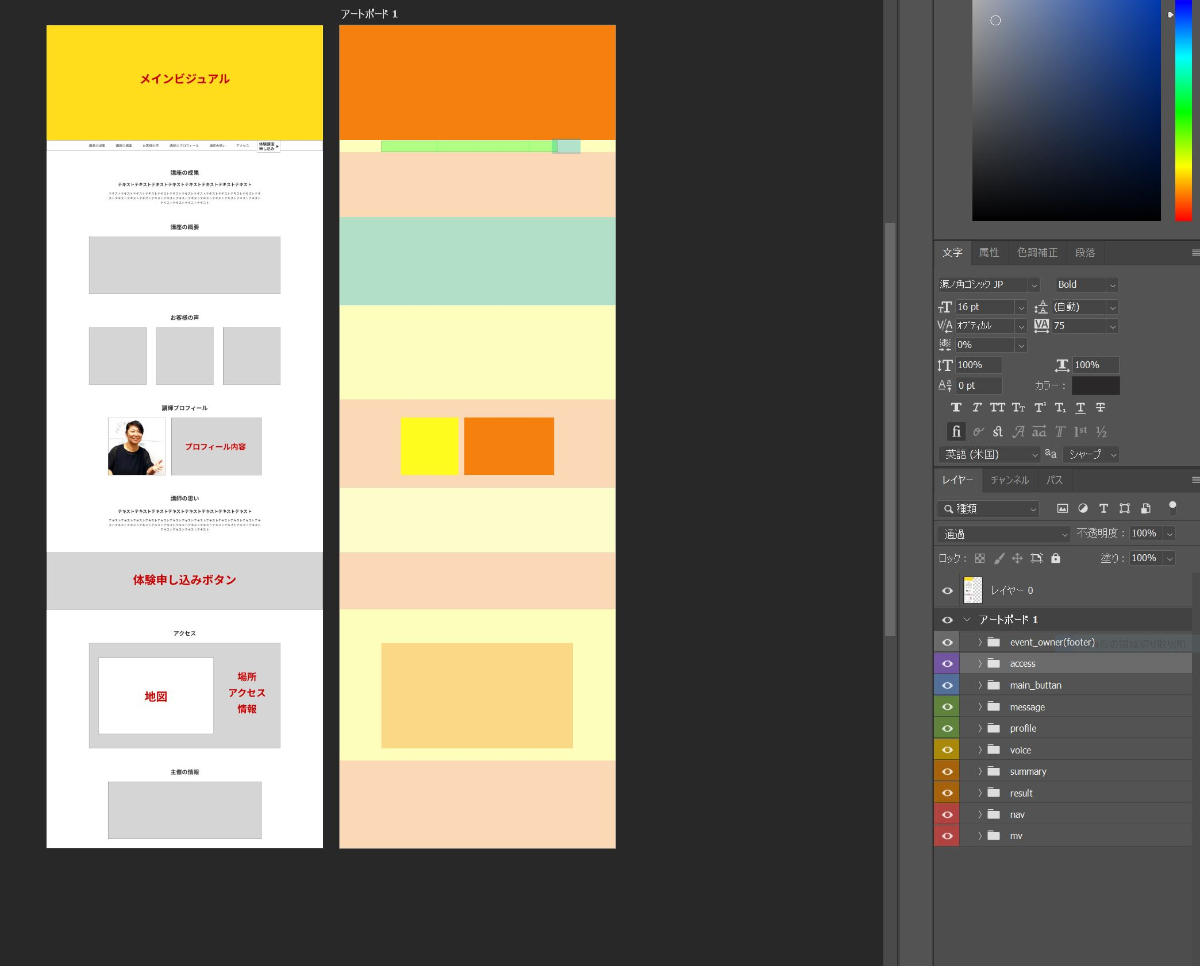Filter layers by adjustment layer icon

[1083, 509]
